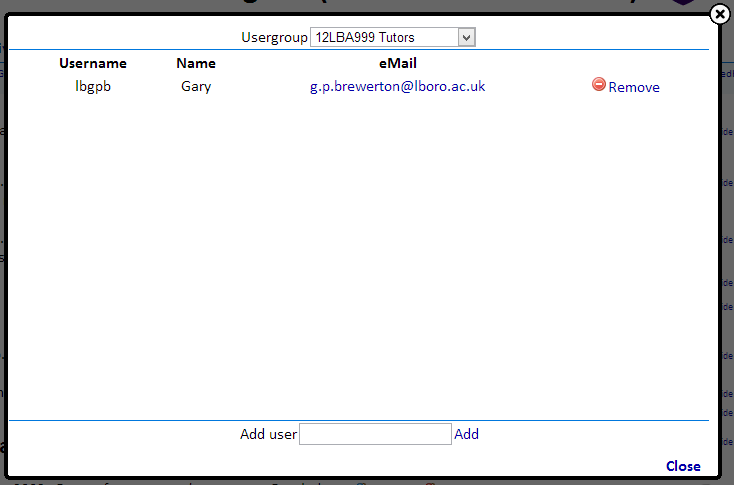Click the Usergroup label
734x485 pixels.
tap(273, 37)
